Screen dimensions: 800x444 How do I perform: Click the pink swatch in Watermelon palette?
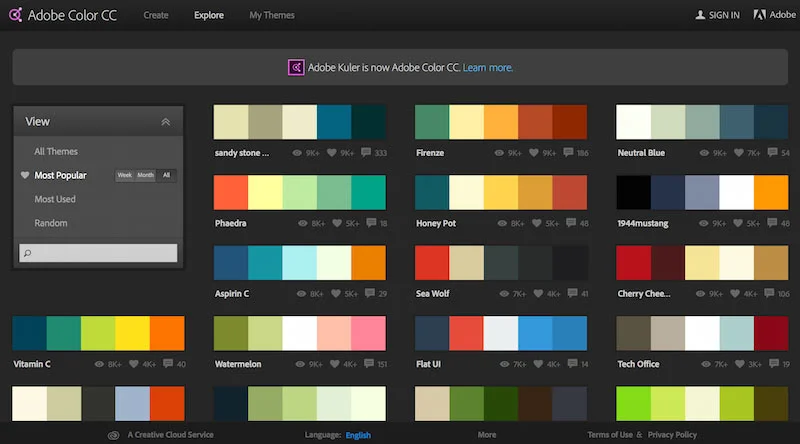click(x=368, y=333)
